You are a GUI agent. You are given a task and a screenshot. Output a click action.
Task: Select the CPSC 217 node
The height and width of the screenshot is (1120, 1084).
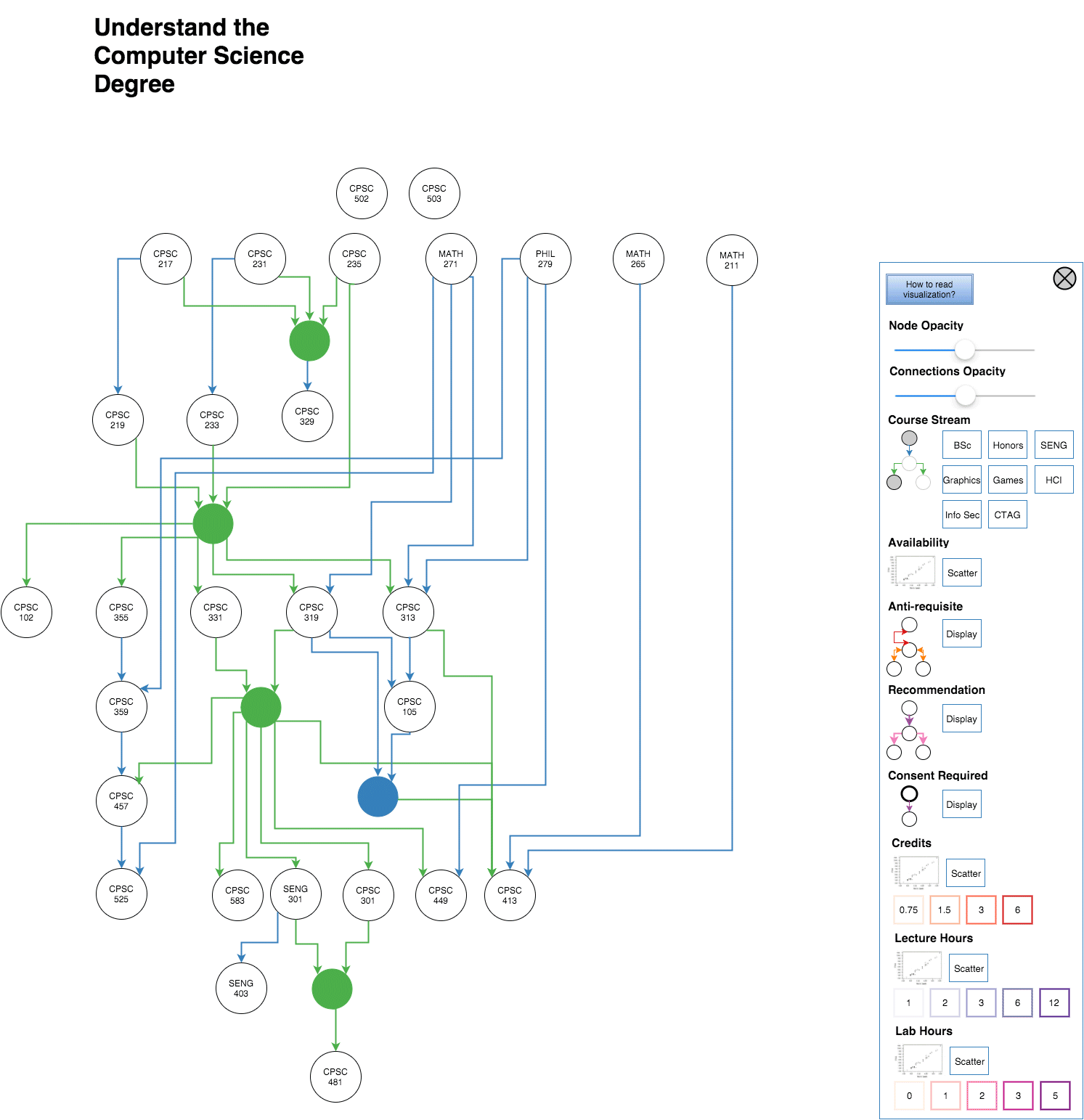(x=166, y=259)
